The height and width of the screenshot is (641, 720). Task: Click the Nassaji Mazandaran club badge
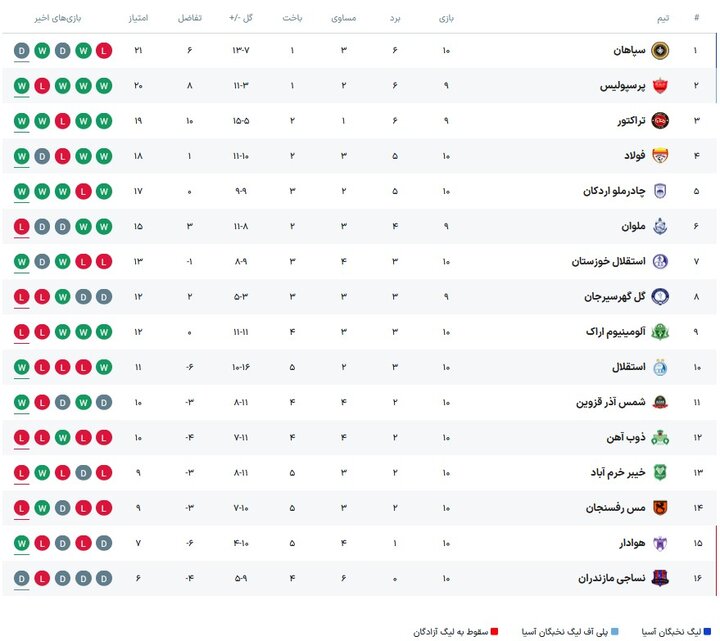click(660, 578)
